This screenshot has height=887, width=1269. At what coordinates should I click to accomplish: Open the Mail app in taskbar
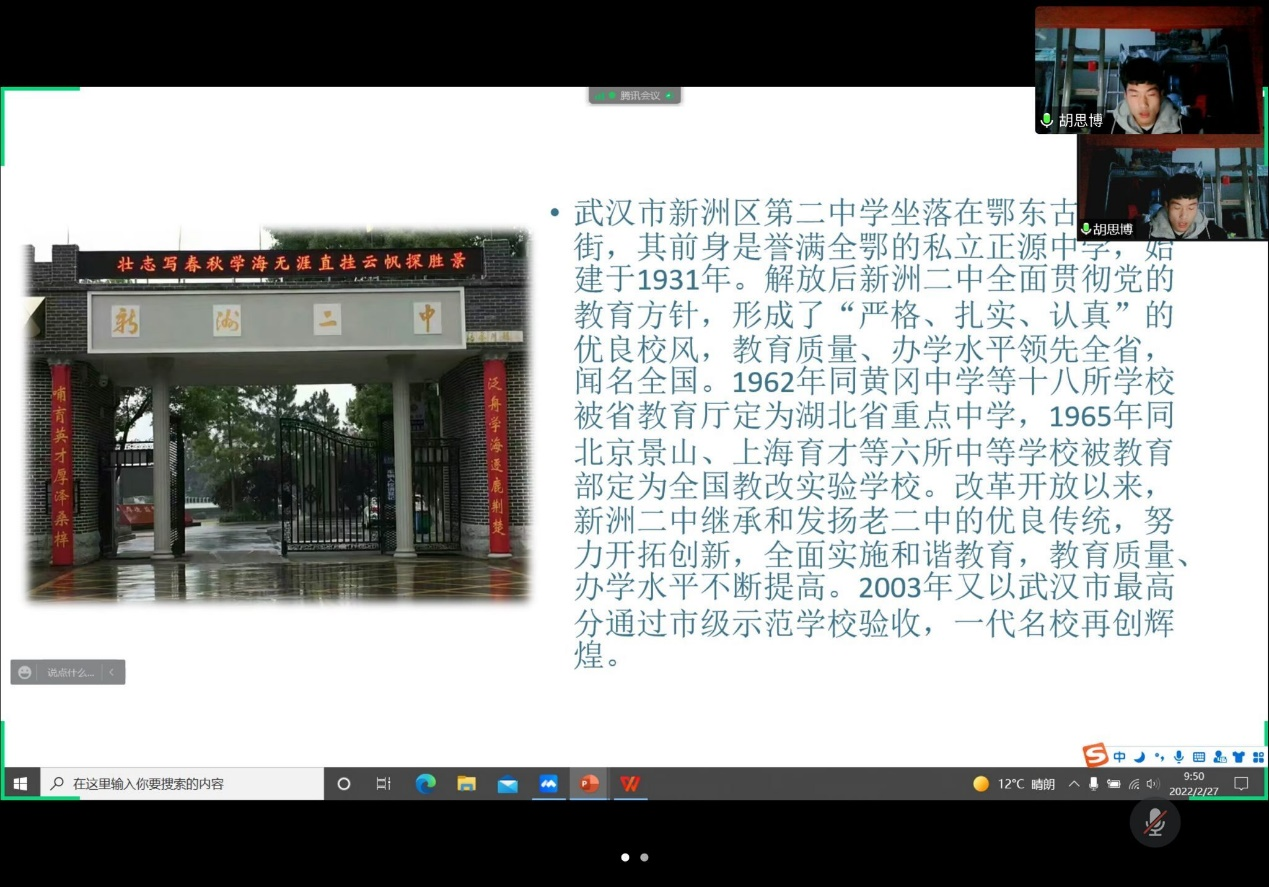pyautogui.click(x=507, y=784)
